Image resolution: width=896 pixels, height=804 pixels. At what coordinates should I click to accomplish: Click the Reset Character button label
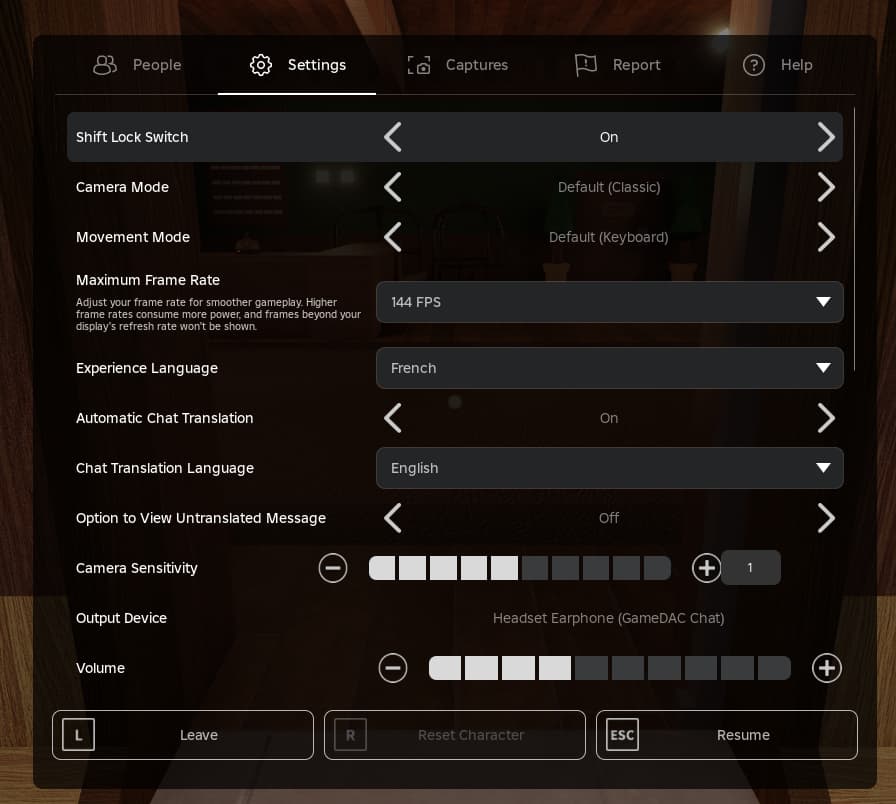471,735
